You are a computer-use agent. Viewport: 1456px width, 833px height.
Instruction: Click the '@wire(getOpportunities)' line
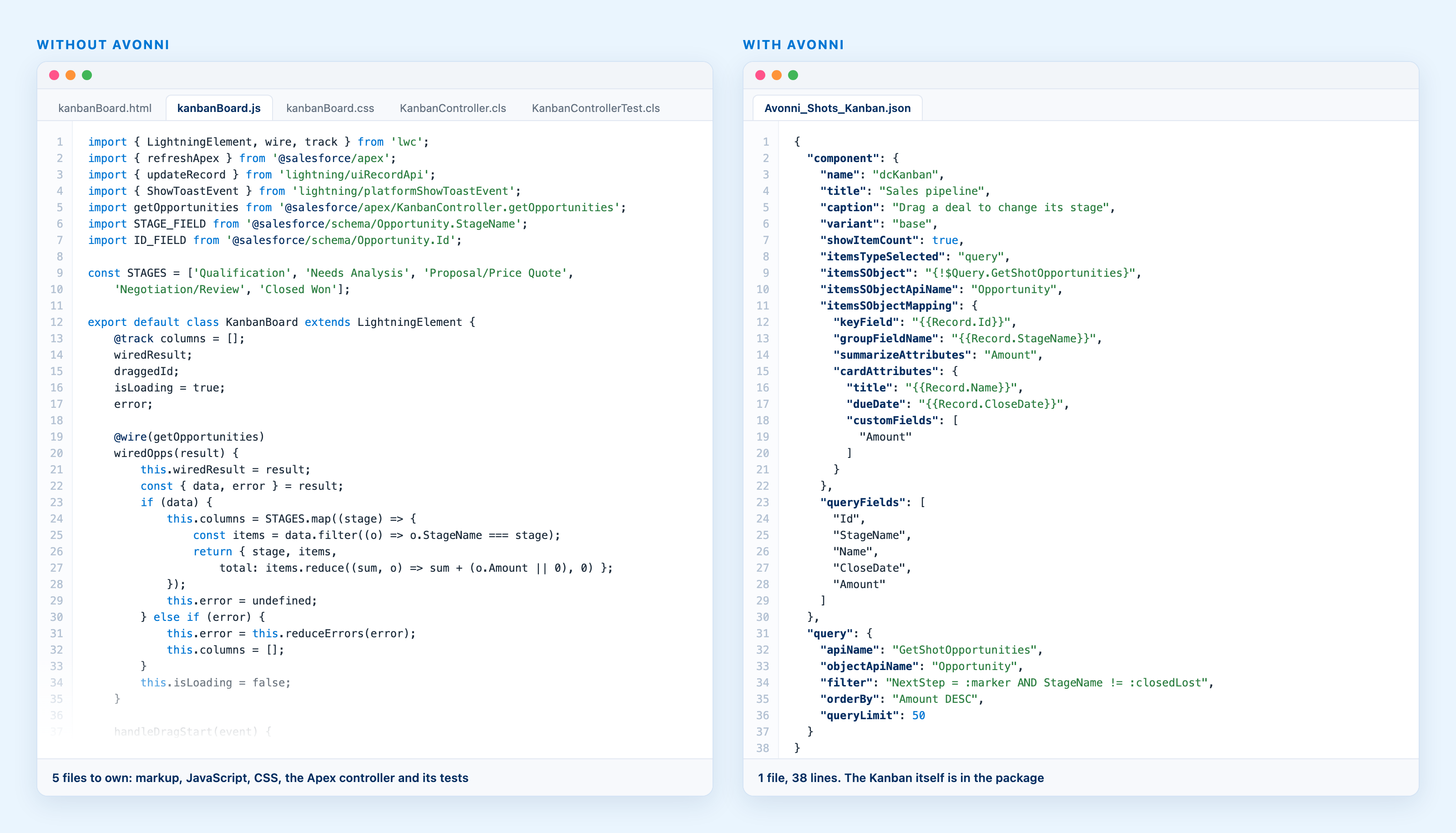[189, 437]
